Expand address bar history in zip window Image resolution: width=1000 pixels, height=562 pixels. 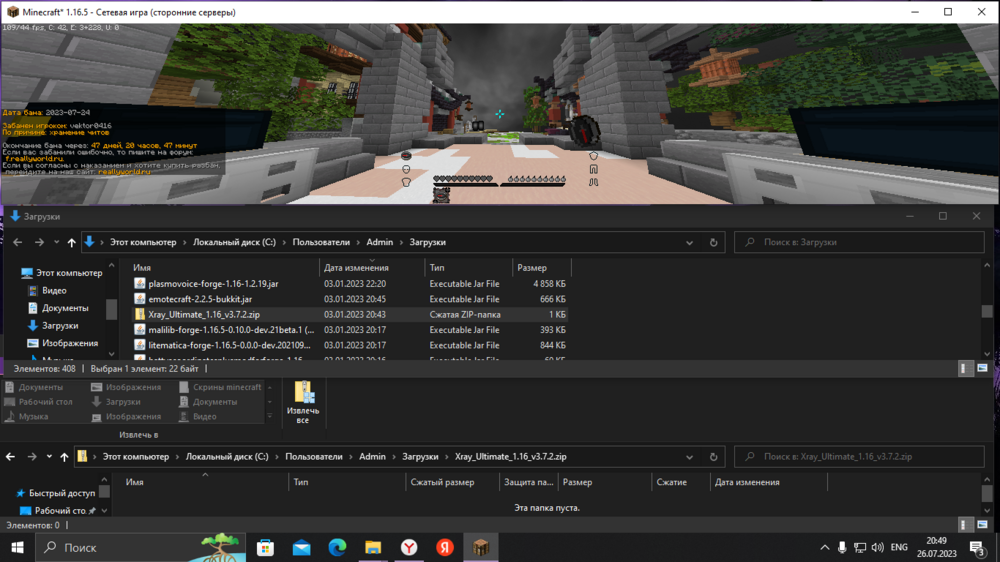tap(689, 457)
